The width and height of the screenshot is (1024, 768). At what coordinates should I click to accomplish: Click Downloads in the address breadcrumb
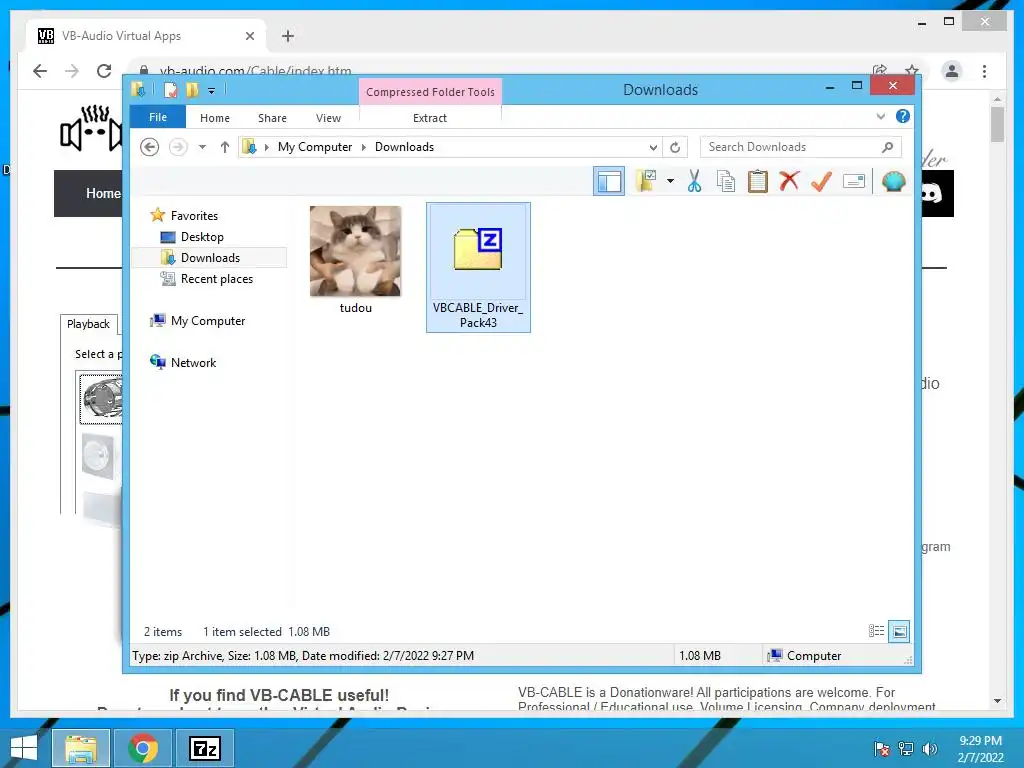[x=404, y=147]
